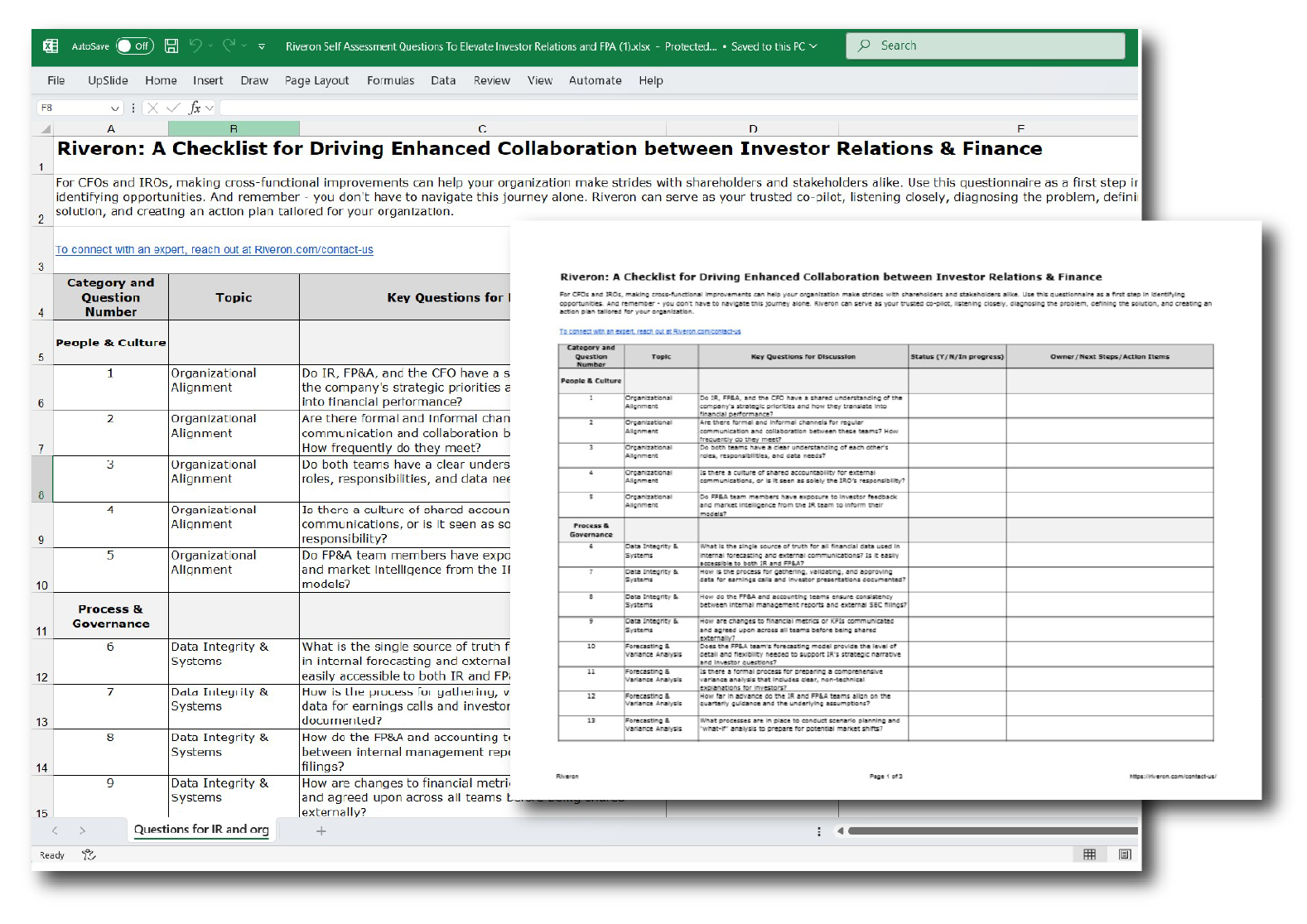The width and height of the screenshot is (1307, 924).
Task: Open the Page Layout ribbon tab
Action: (316, 80)
